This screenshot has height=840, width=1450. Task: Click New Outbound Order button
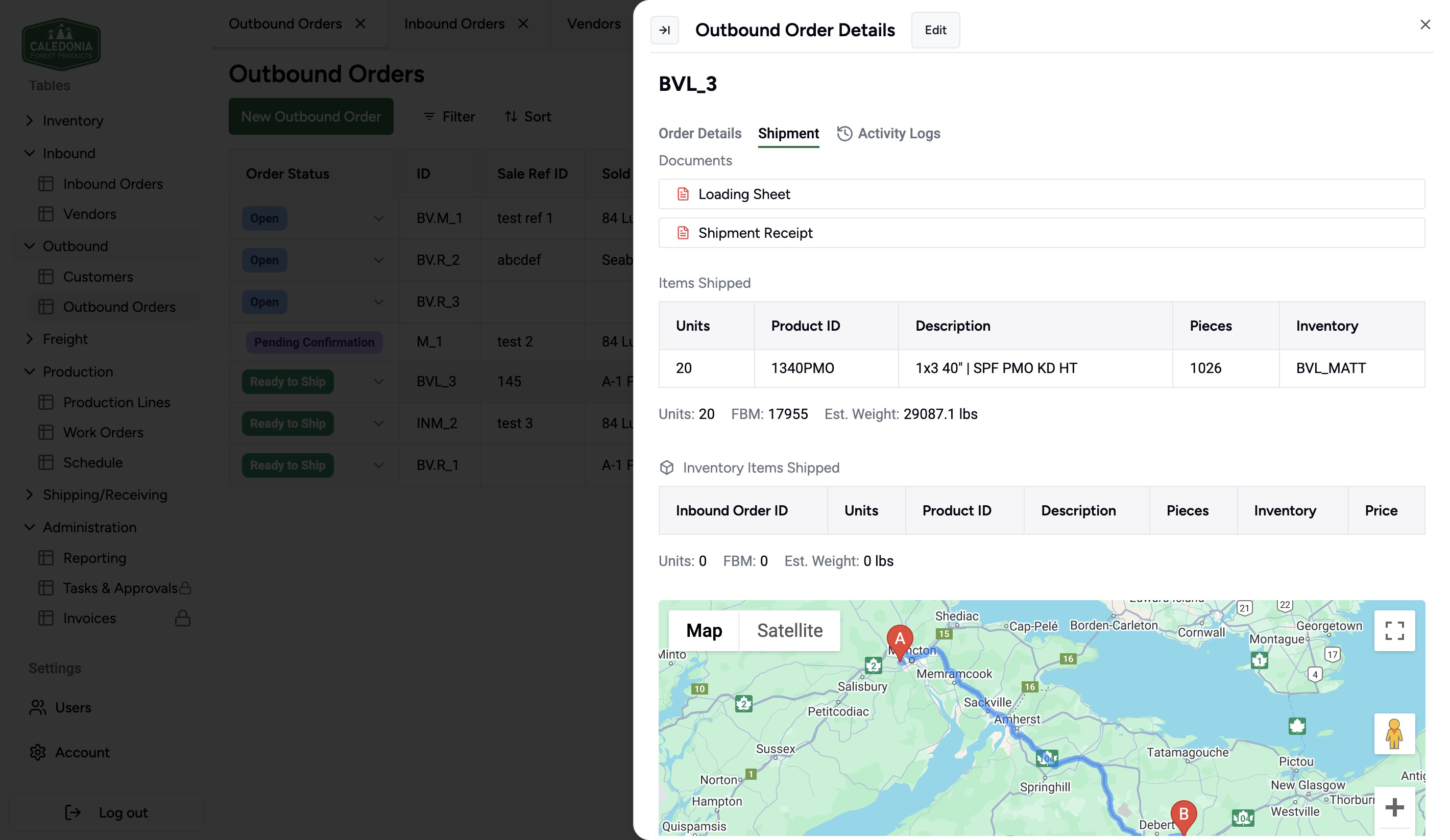pos(311,116)
